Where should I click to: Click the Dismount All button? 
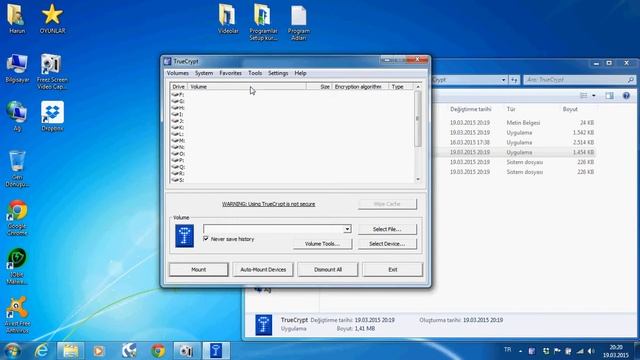[x=328, y=269]
